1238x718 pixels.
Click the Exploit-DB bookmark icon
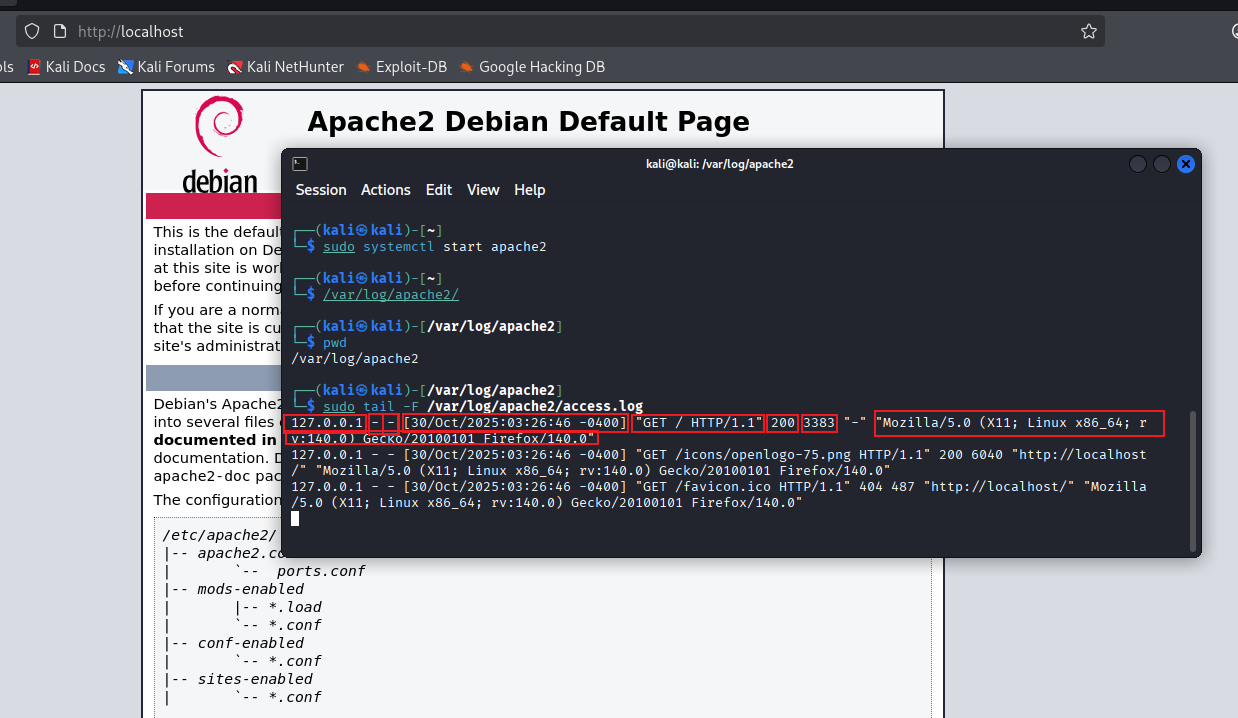(363, 67)
